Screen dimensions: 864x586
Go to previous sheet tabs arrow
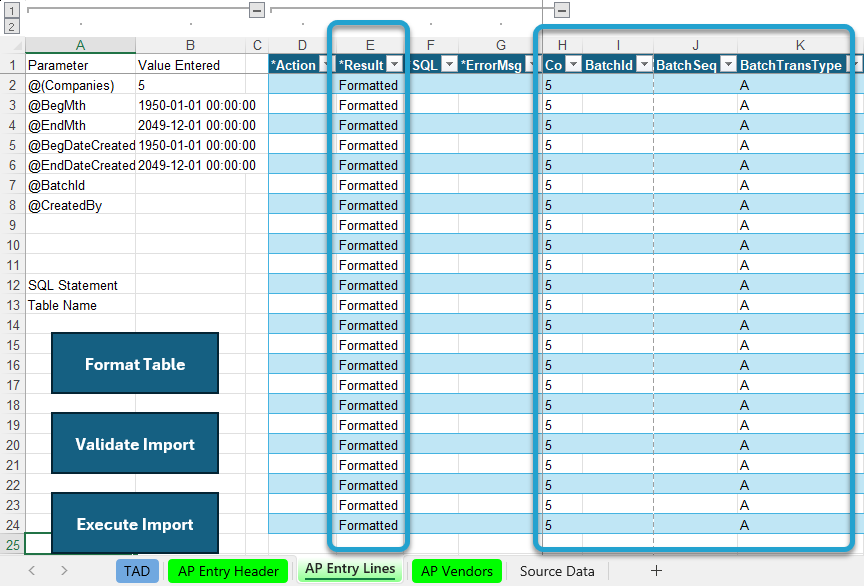(x=32, y=571)
